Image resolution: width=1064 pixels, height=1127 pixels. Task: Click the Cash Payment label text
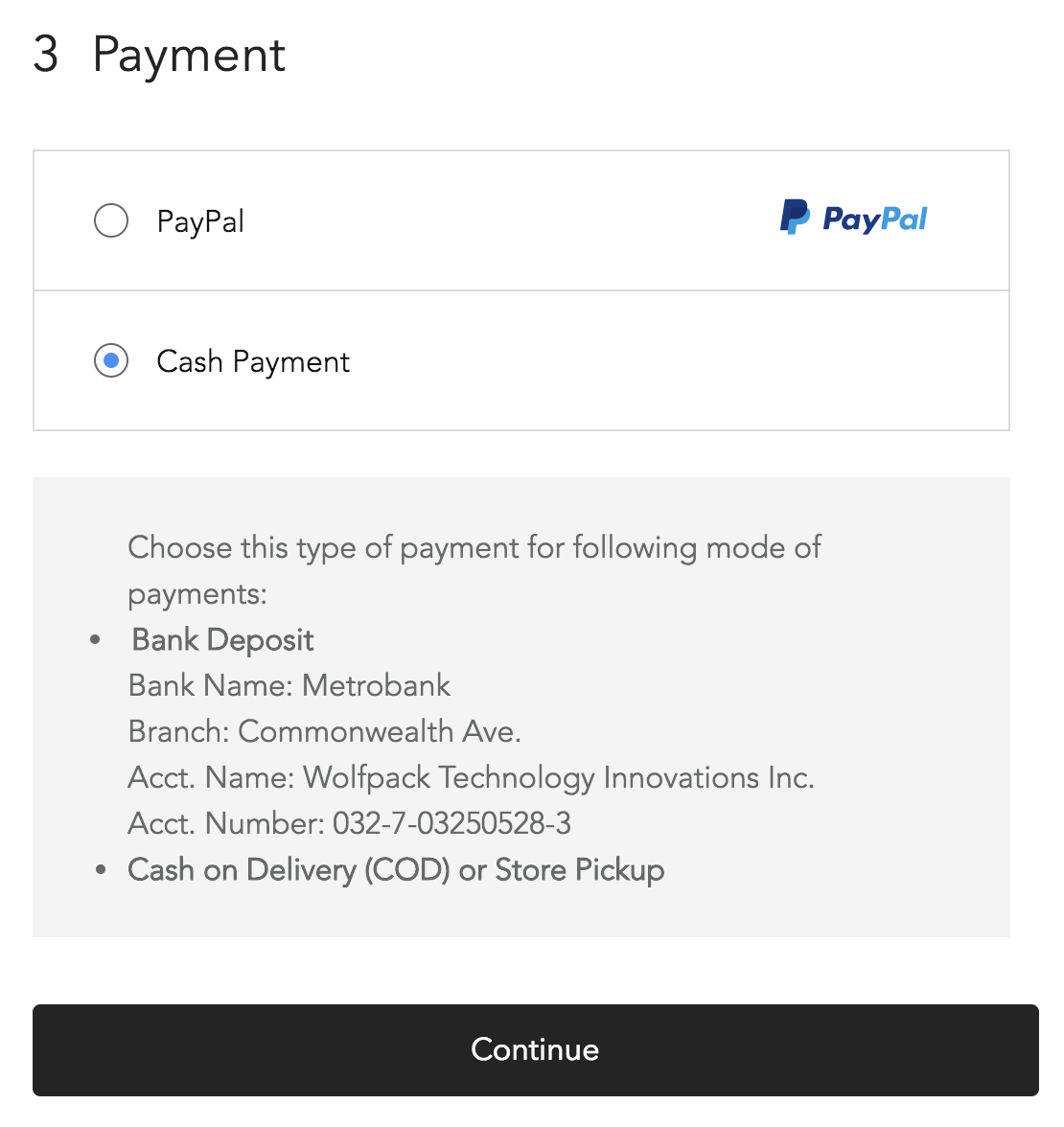point(253,361)
